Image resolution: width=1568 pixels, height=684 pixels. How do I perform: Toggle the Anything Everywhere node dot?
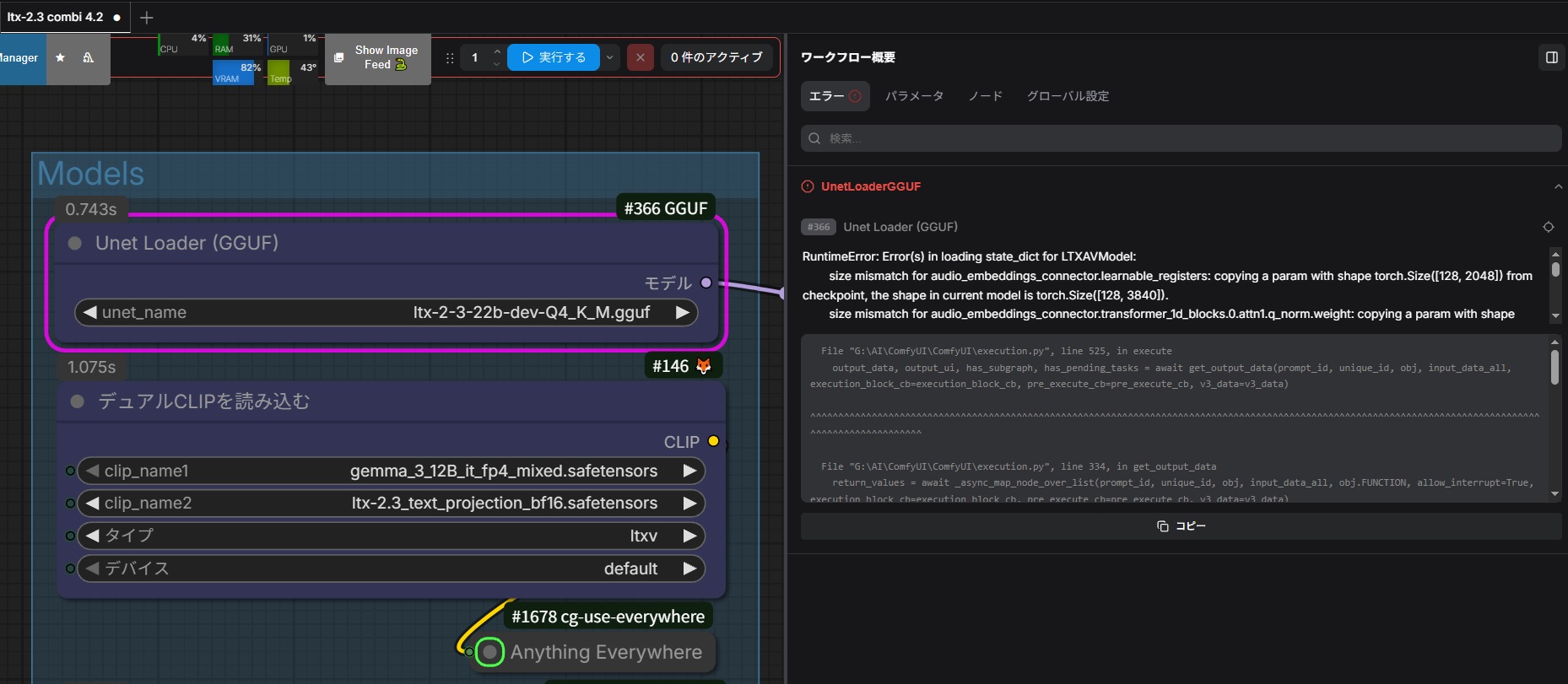coord(489,652)
